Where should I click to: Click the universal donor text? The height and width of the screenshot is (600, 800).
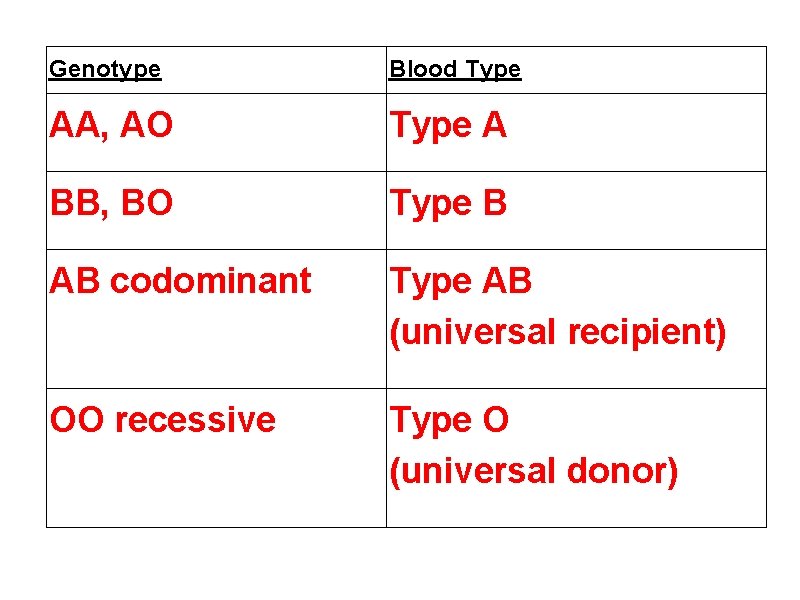click(534, 470)
